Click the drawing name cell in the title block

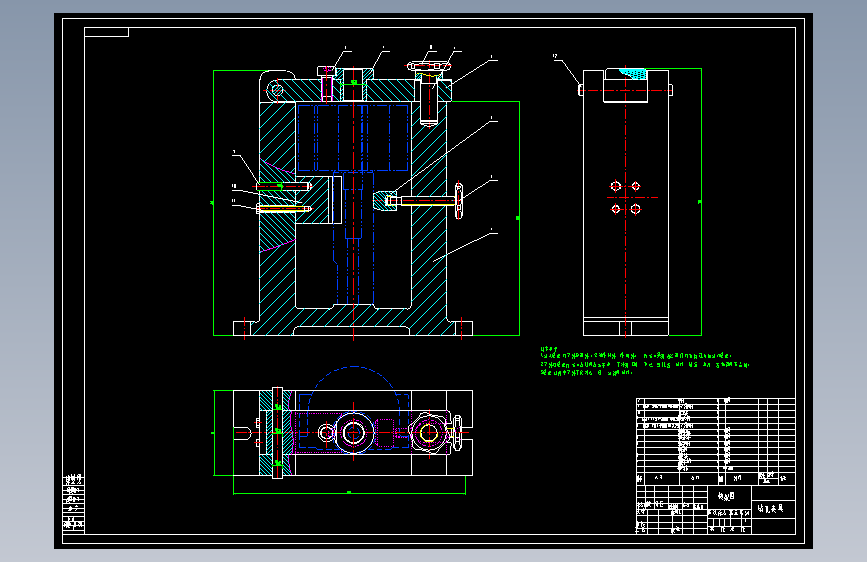(x=773, y=509)
